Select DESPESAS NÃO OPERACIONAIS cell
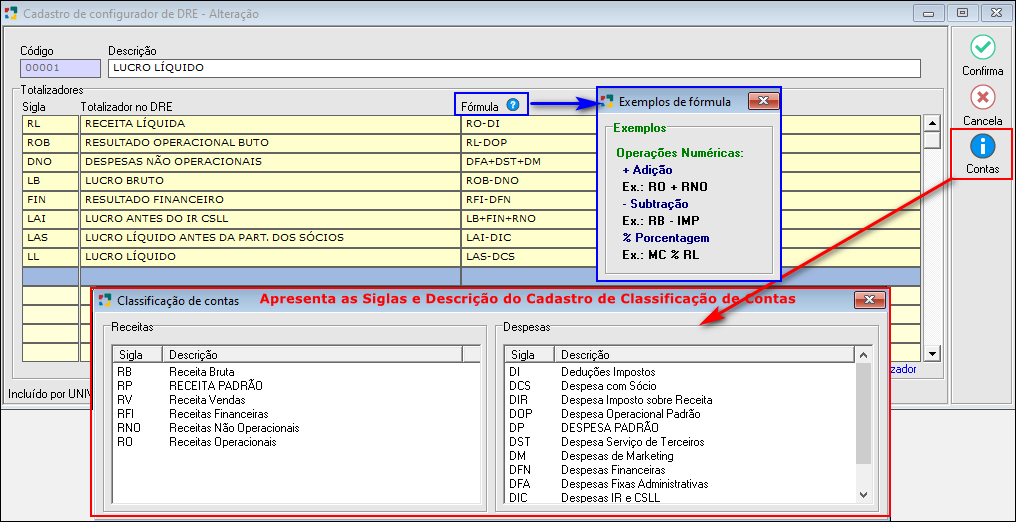This screenshot has width=1016, height=522. 270,161
